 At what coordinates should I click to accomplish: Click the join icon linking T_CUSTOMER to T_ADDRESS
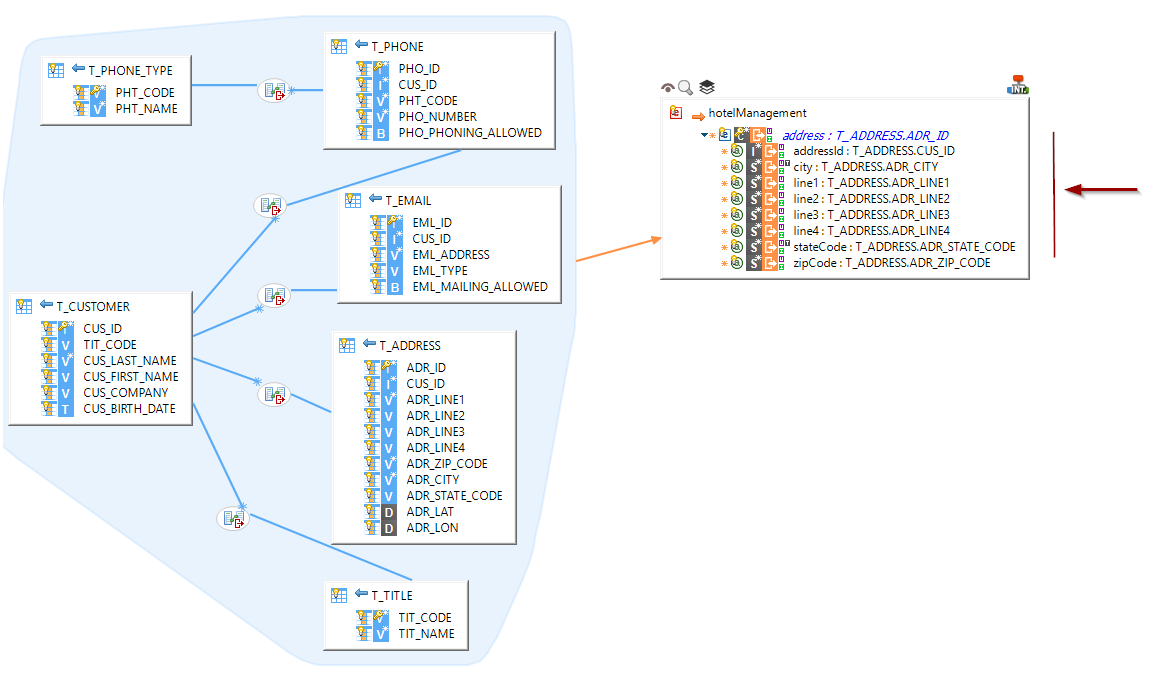point(274,394)
